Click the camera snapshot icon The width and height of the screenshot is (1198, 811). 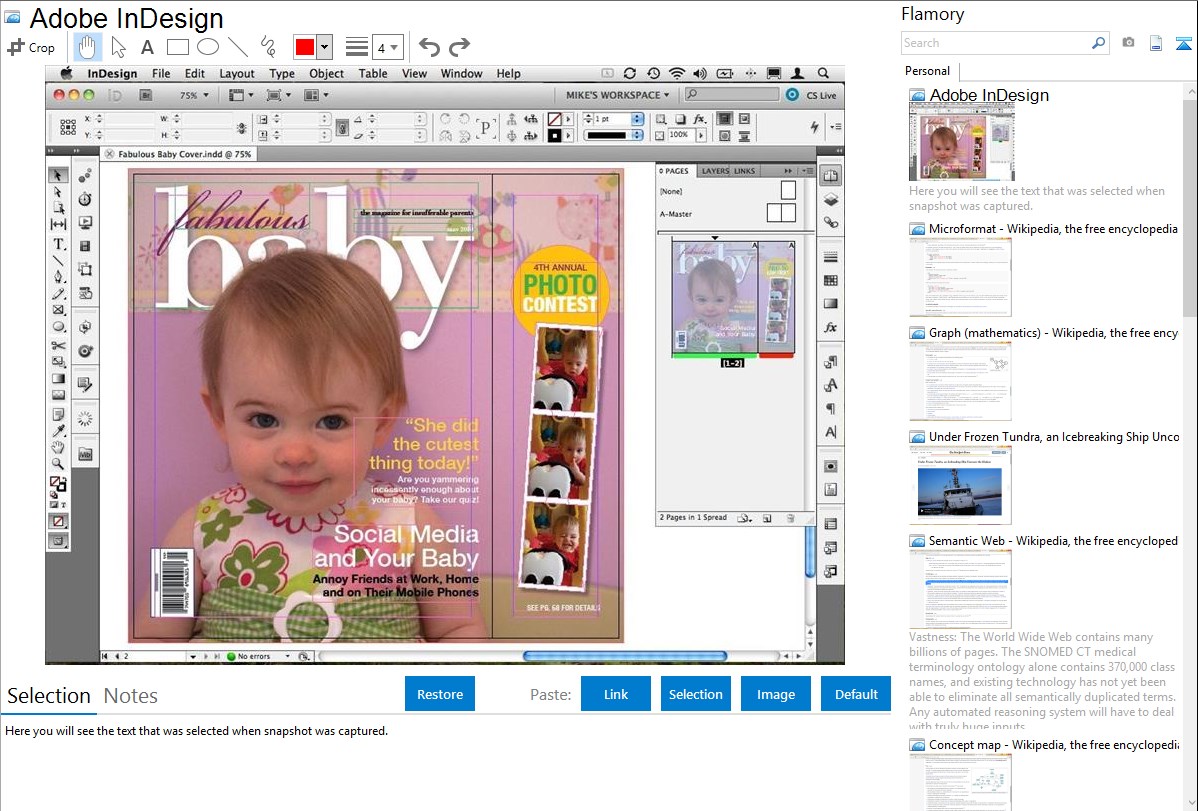tap(1128, 43)
